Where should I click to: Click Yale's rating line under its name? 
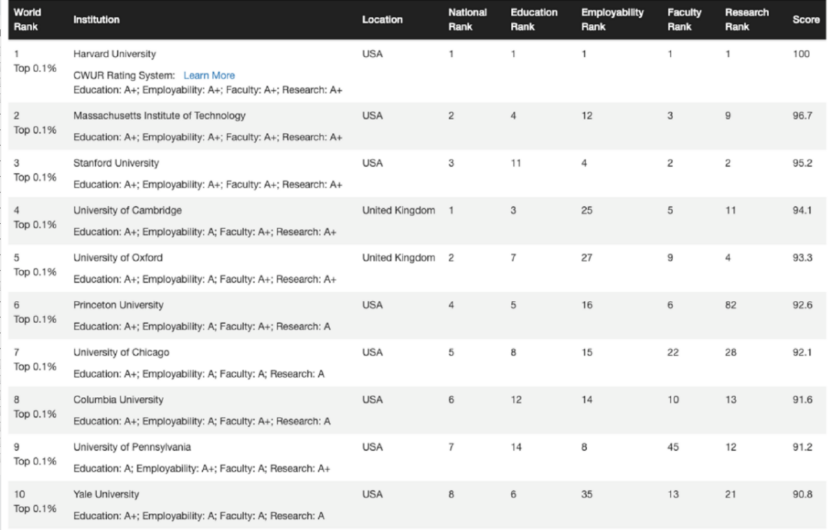(x=199, y=516)
